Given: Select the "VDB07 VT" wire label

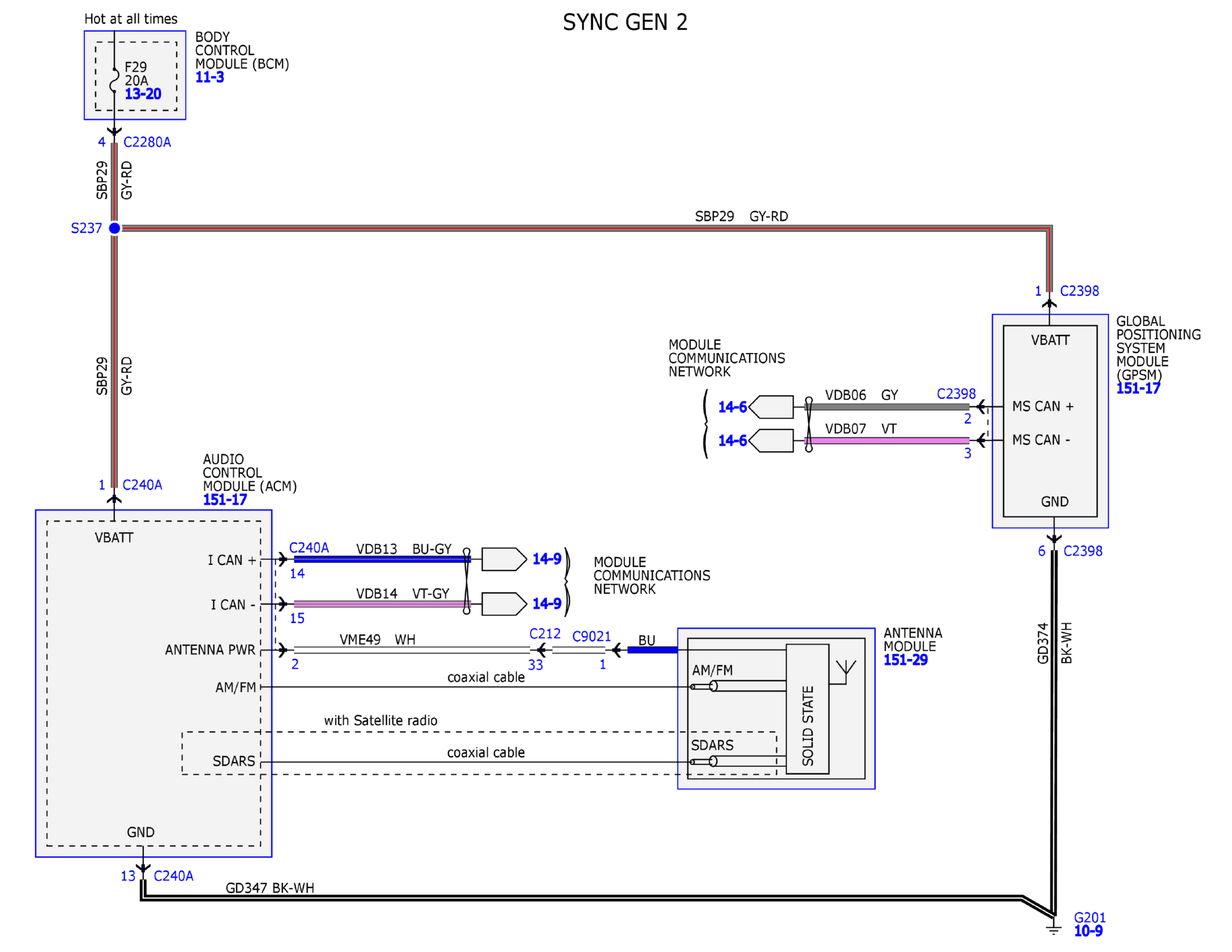Looking at the screenshot, I should [860, 429].
